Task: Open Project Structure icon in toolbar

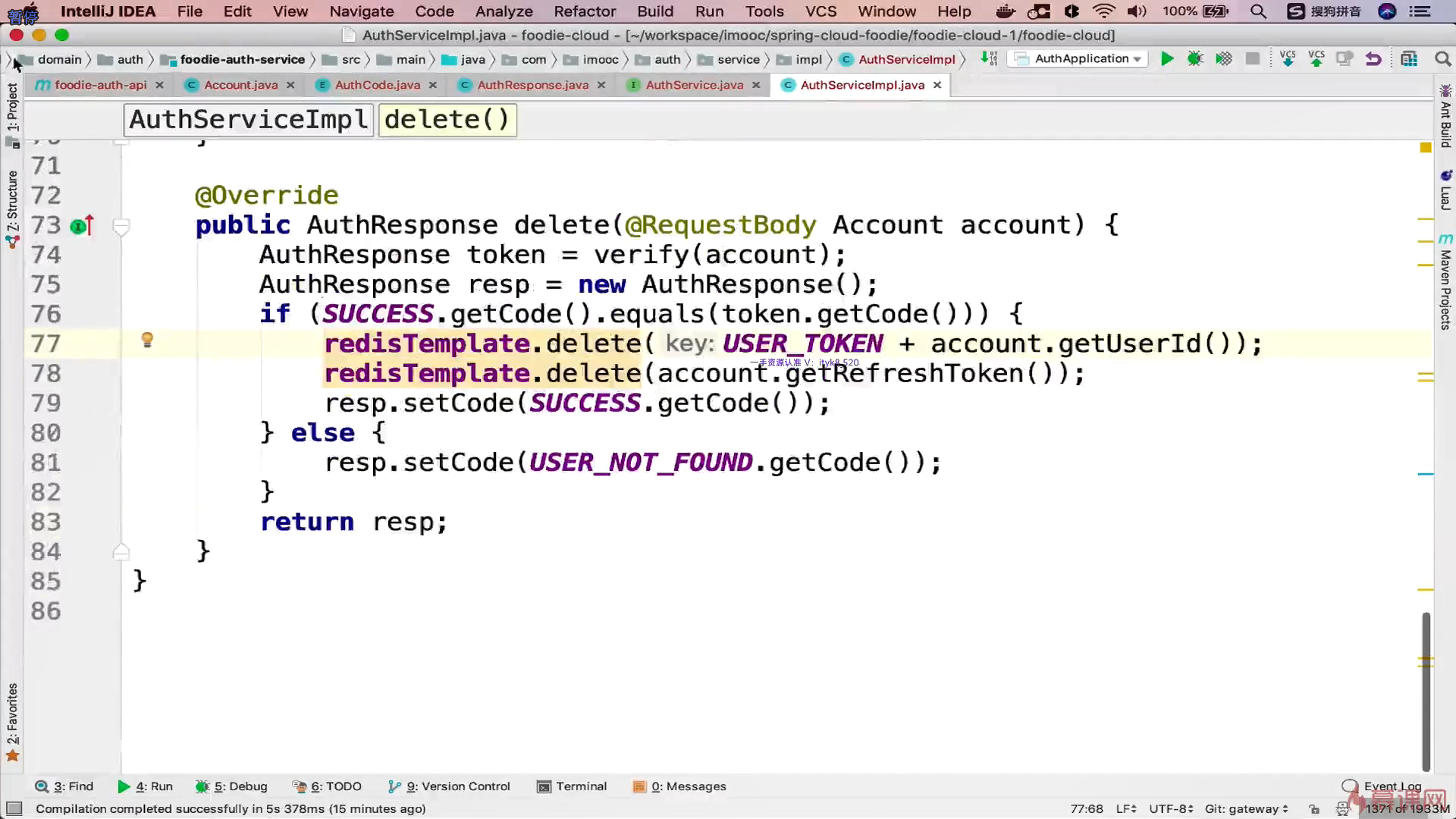Action: (x=1409, y=59)
